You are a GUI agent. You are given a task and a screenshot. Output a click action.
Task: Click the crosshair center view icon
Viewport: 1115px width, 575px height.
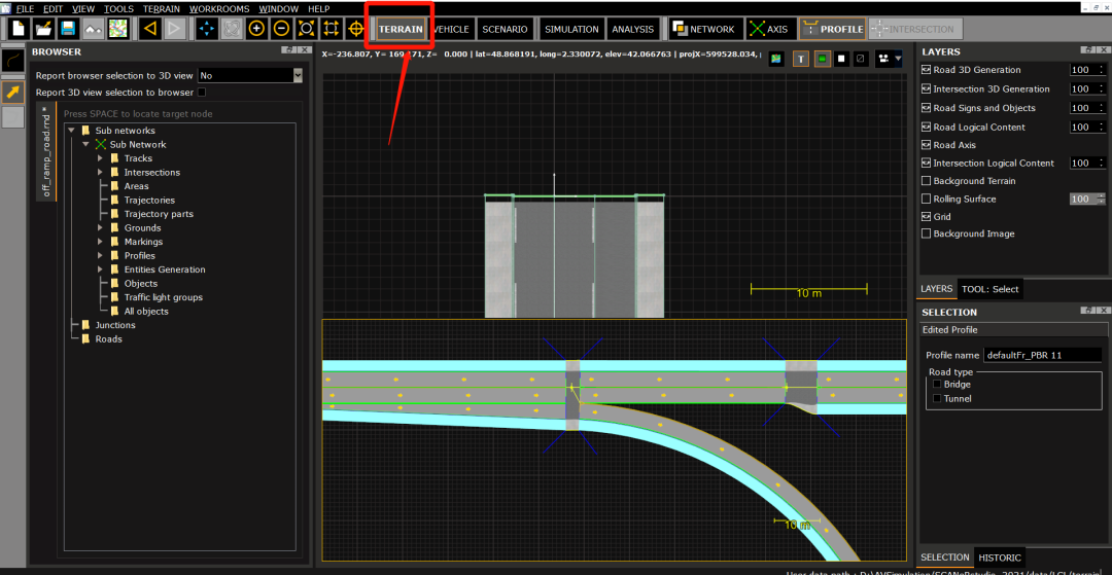(355, 29)
